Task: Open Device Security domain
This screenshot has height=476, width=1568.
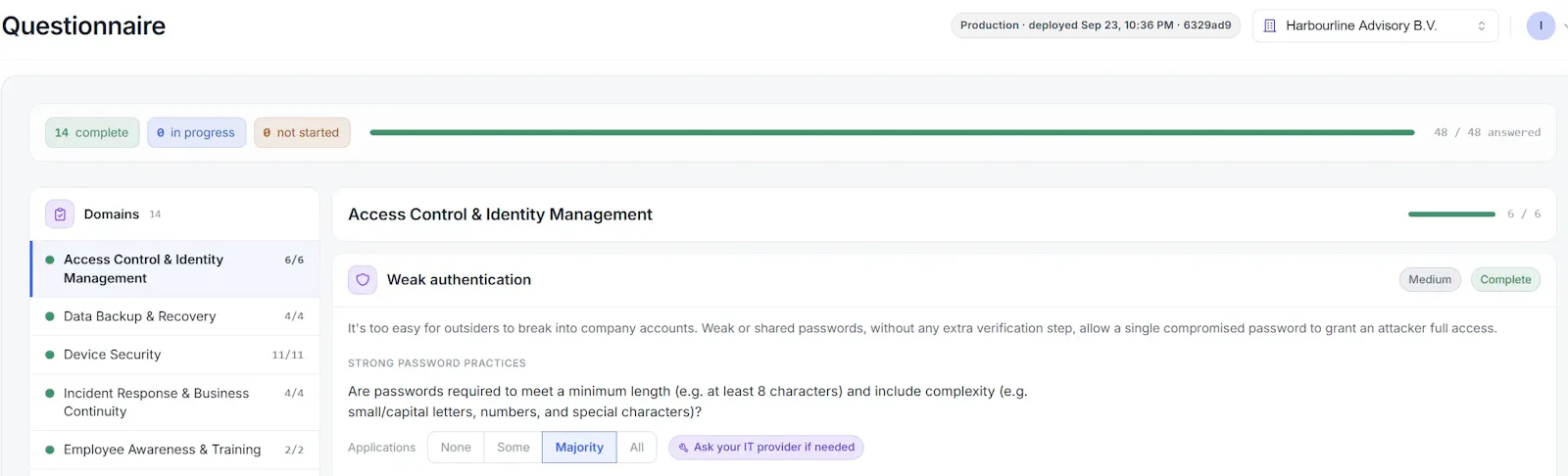Action: pyautogui.click(x=175, y=355)
